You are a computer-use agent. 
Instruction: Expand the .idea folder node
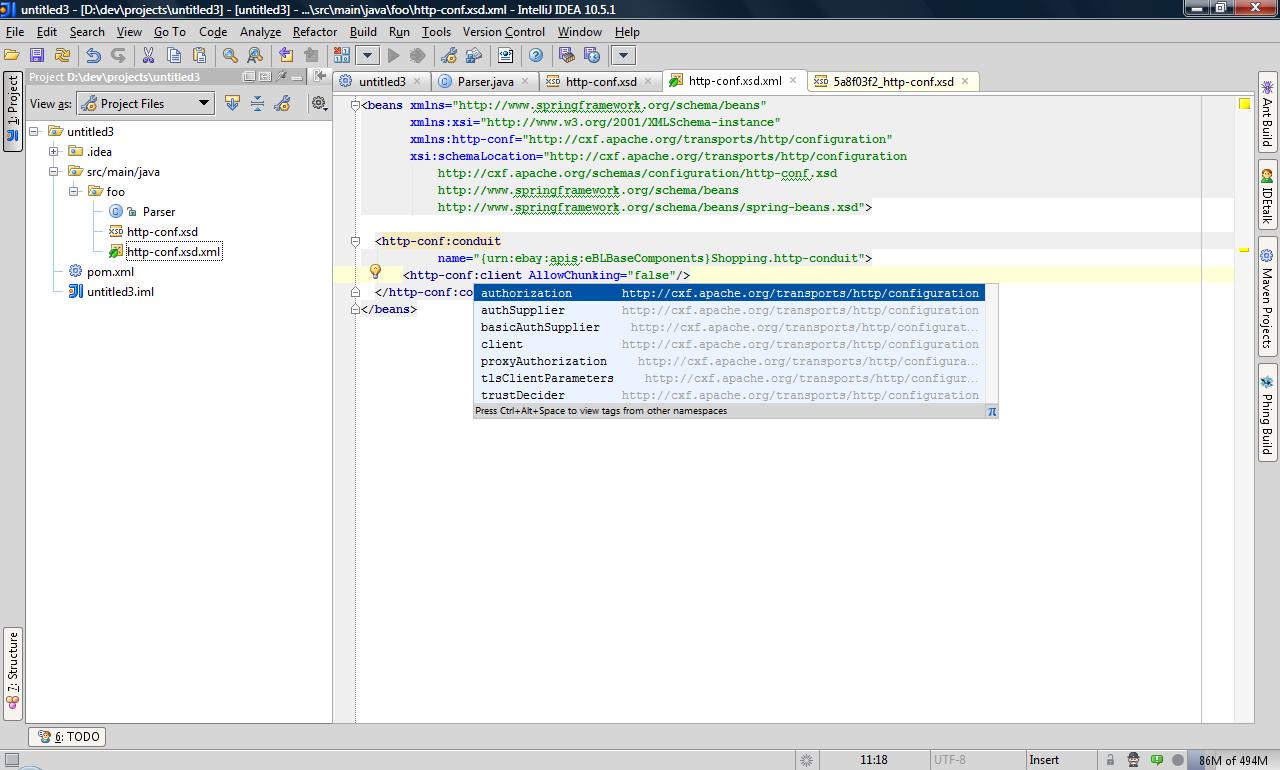click(54, 151)
